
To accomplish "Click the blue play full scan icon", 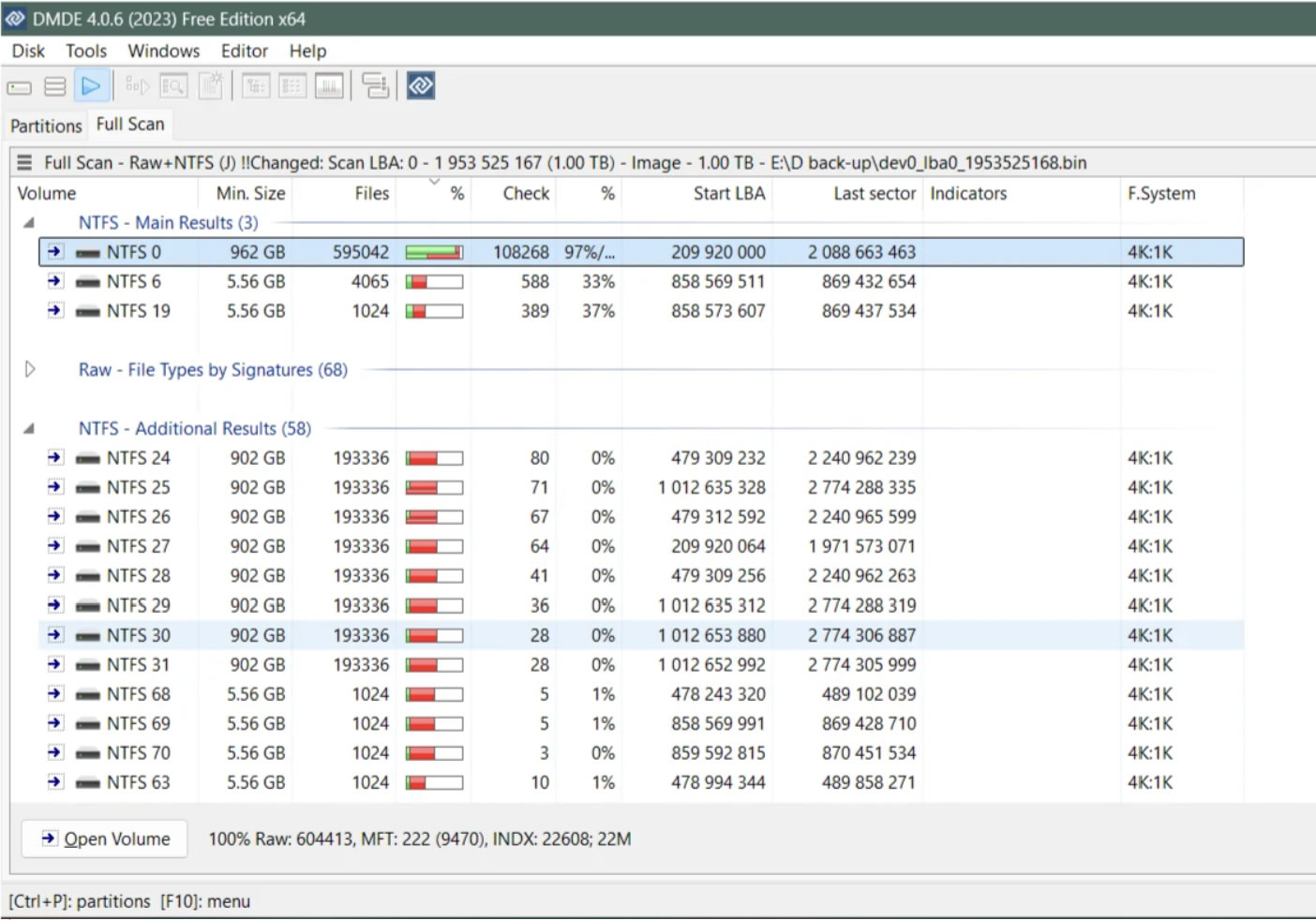I will (91, 86).
